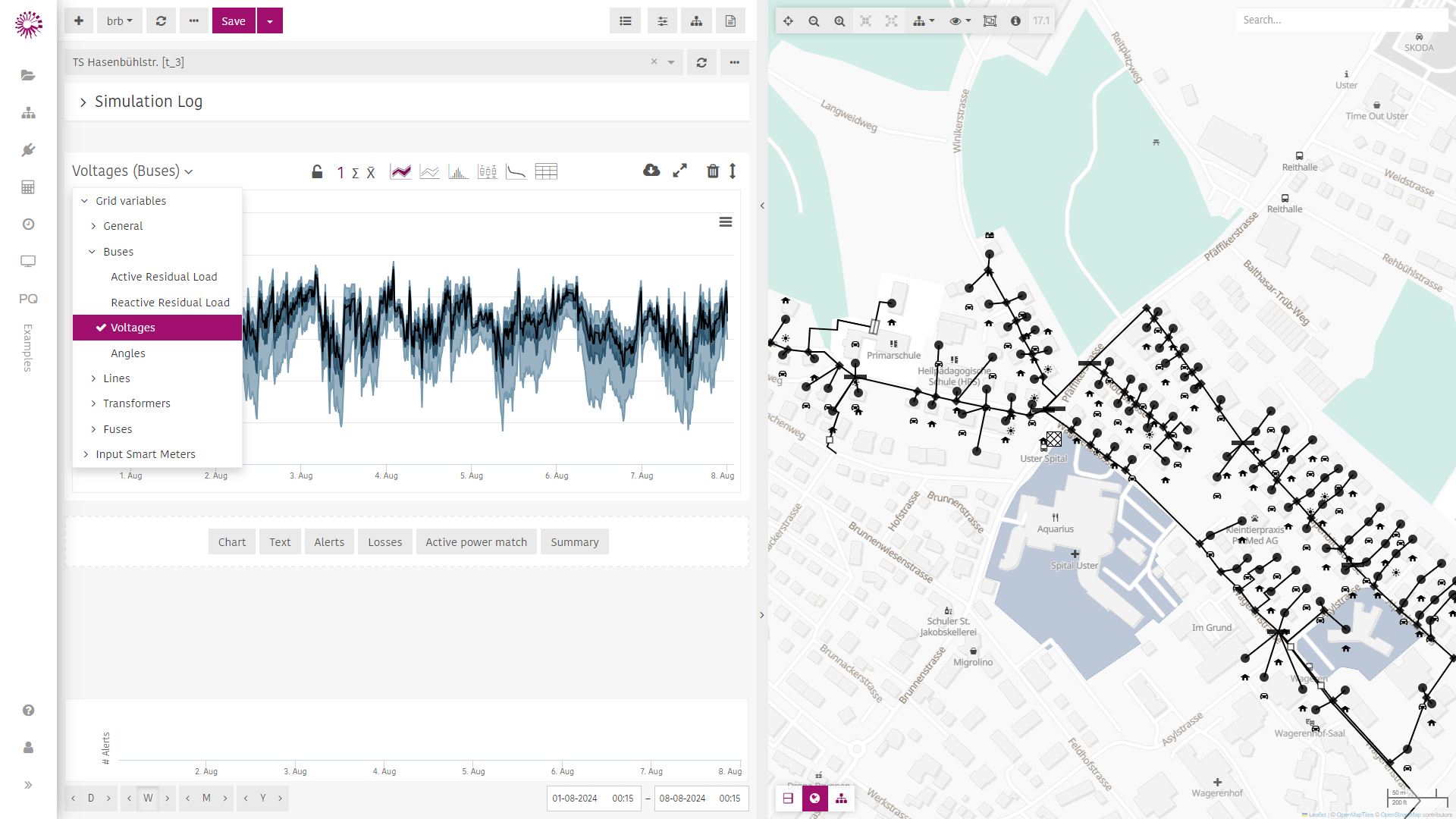Select the Angles variable entry
1456x819 pixels.
pos(127,353)
